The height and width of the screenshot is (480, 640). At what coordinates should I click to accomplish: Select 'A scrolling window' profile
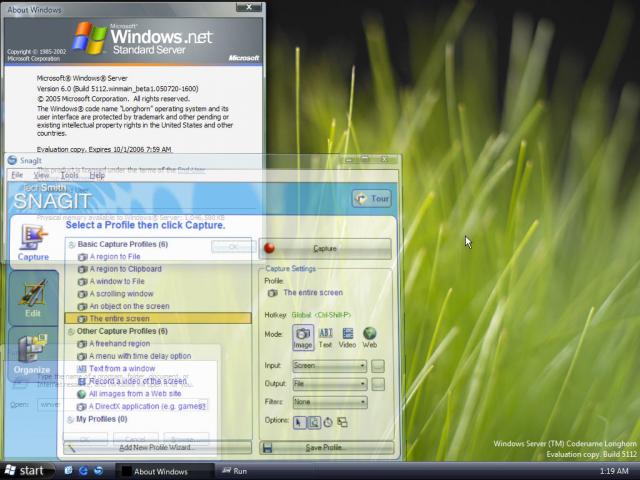click(x=122, y=294)
